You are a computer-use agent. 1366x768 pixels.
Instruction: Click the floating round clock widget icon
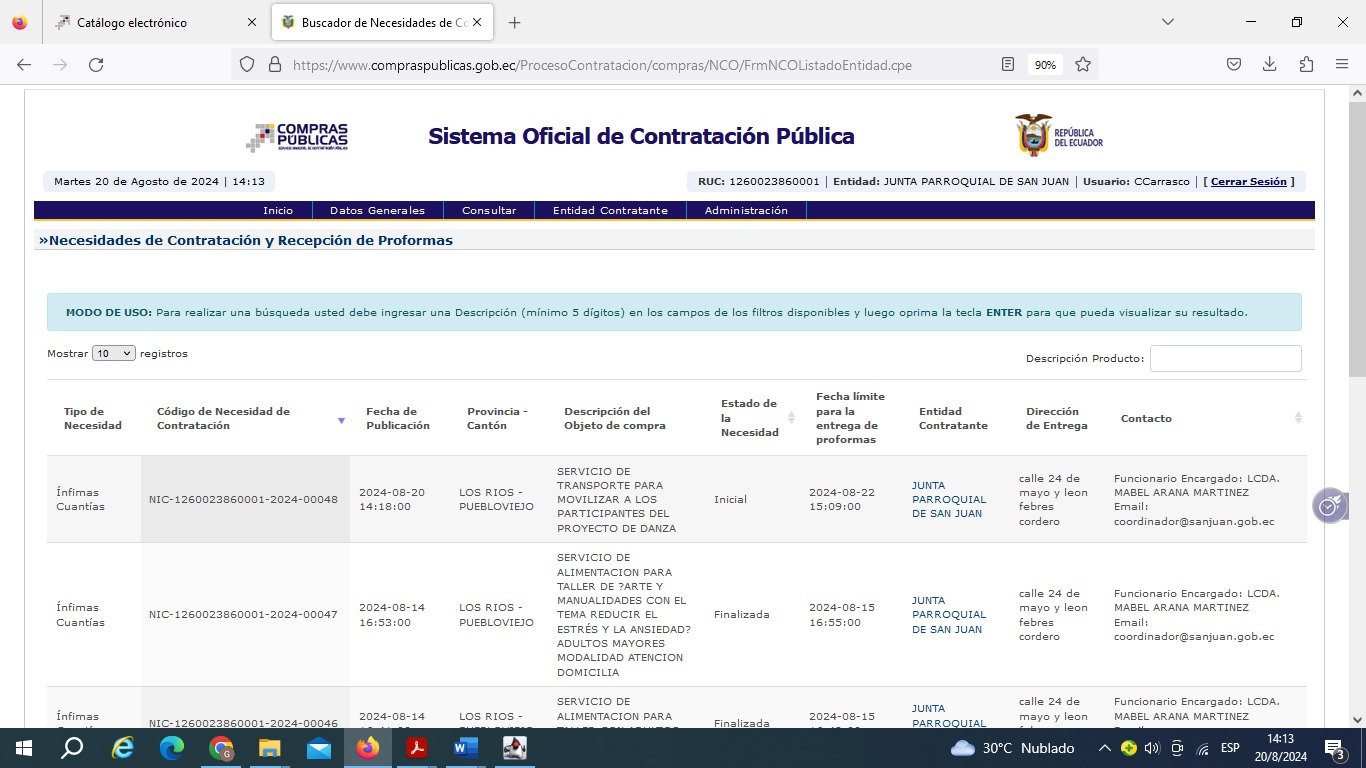[1328, 506]
